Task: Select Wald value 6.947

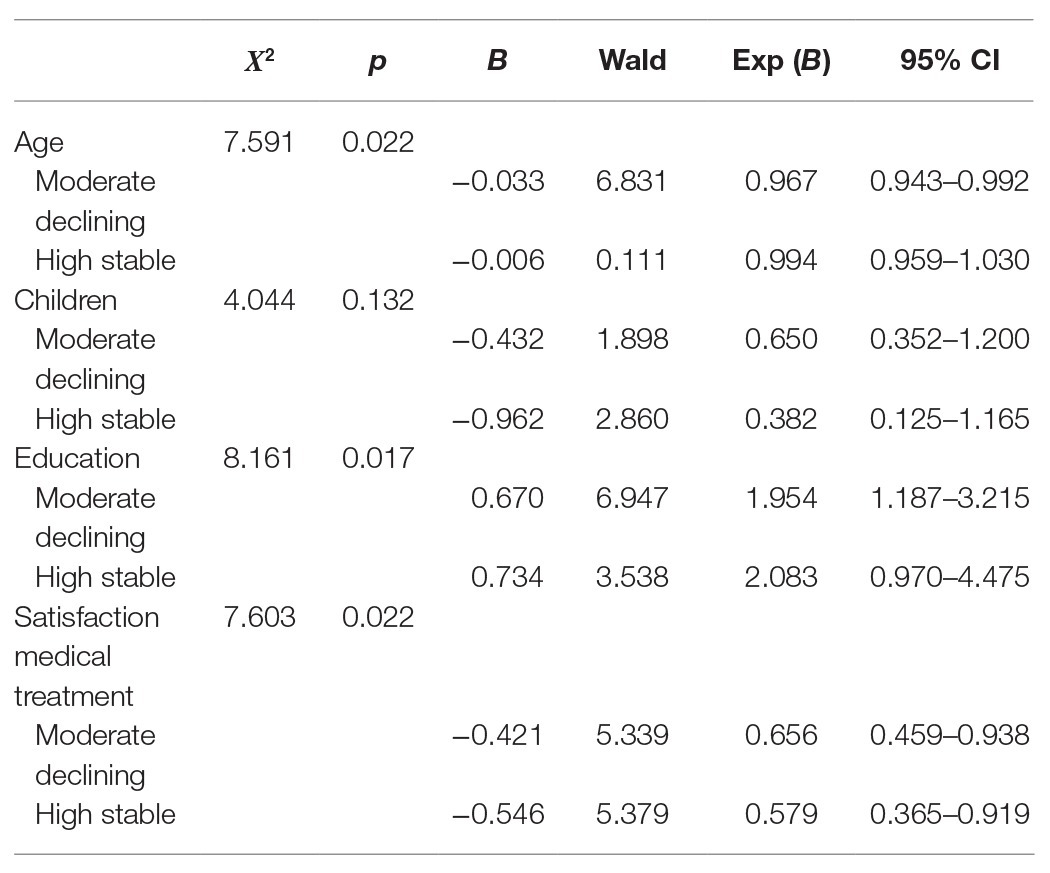Action: (632, 498)
